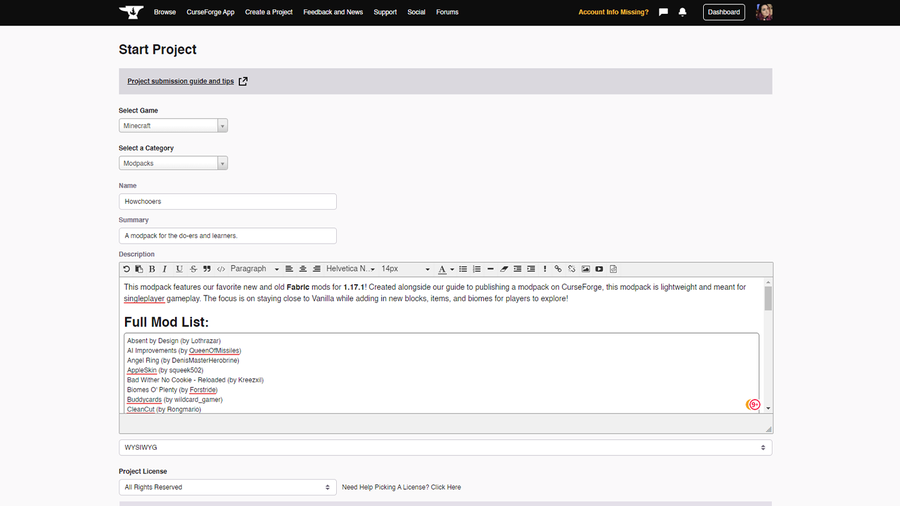Insert a link with the chain icon
Image resolution: width=900 pixels, height=506 pixels.
(558, 269)
